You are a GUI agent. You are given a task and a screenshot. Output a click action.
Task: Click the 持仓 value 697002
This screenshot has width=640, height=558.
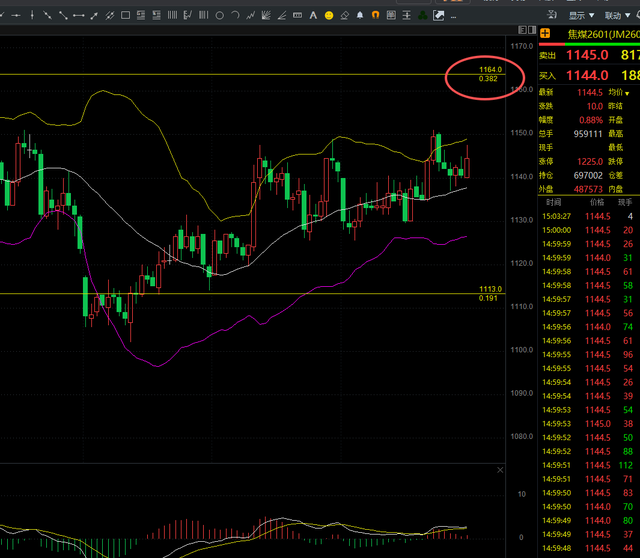click(x=588, y=176)
